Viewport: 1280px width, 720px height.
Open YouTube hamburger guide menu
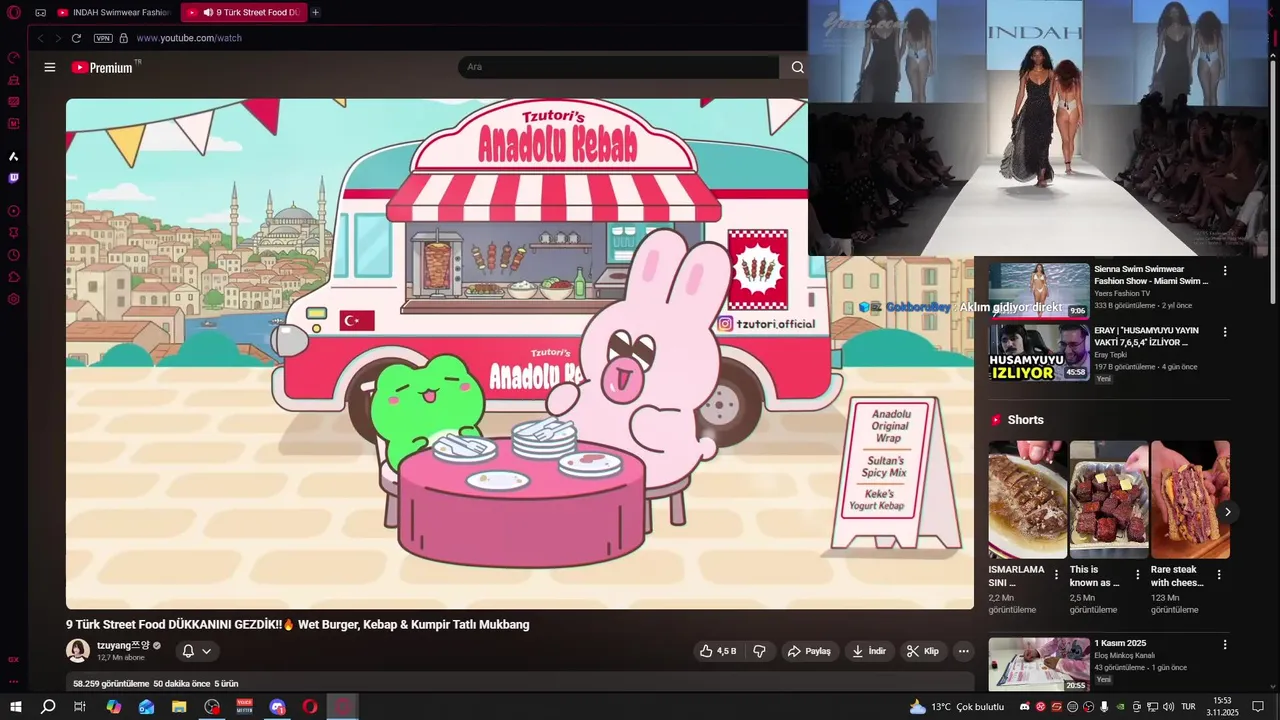click(50, 67)
